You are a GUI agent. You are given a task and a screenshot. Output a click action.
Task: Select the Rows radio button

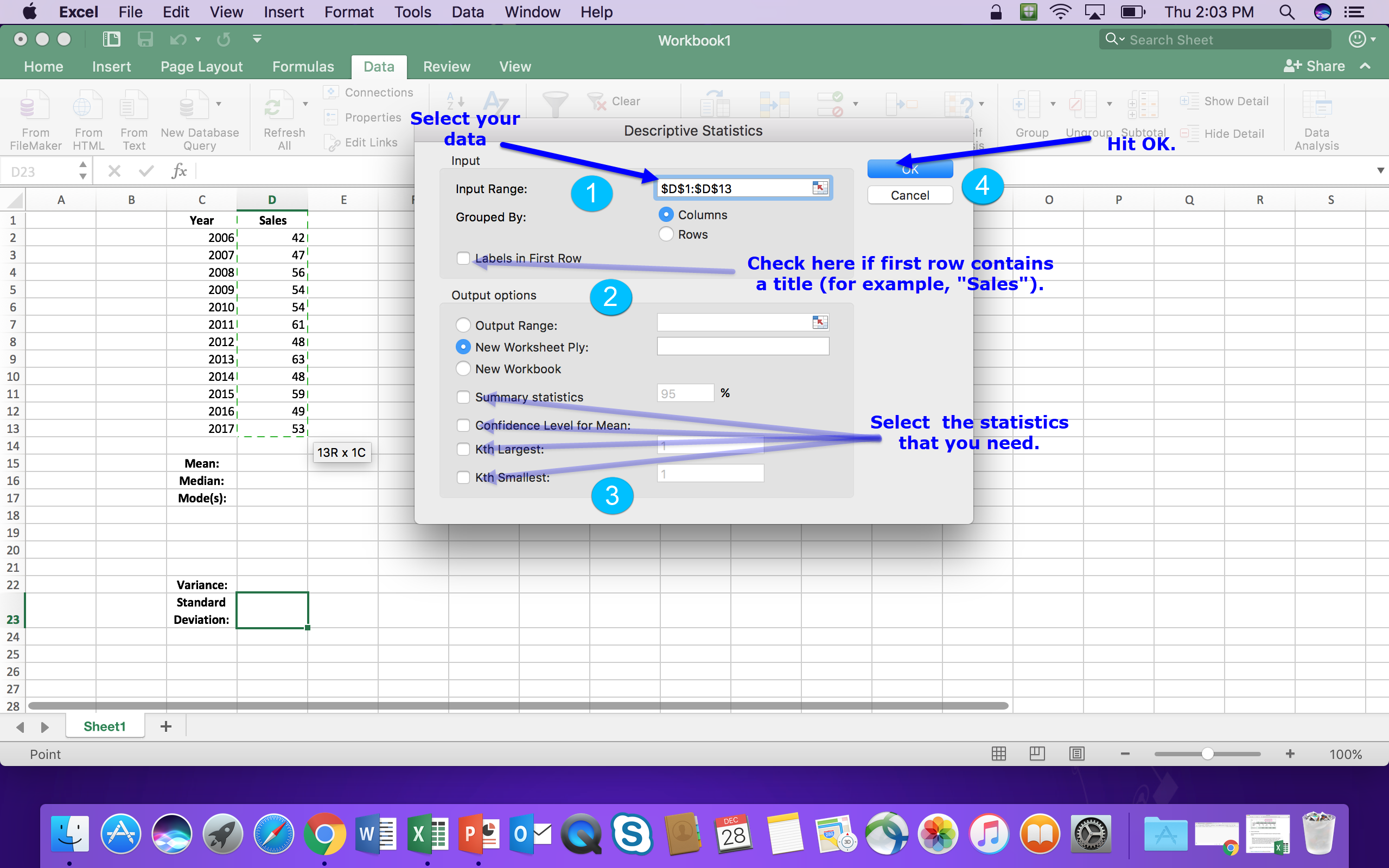tap(665, 234)
